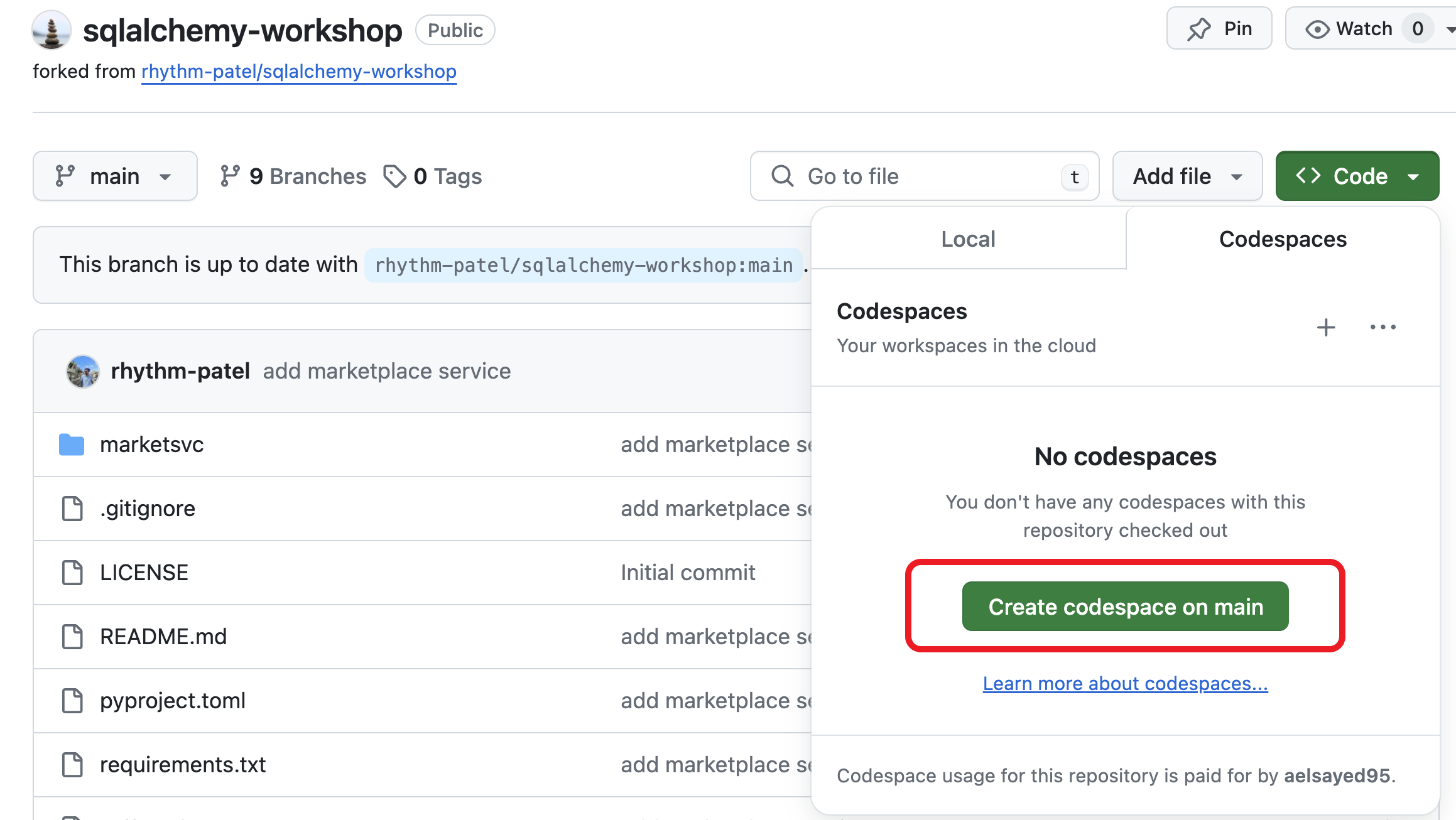The image size is (1456, 820).
Task: Open the .gitignore file
Action: pyautogui.click(x=148, y=509)
